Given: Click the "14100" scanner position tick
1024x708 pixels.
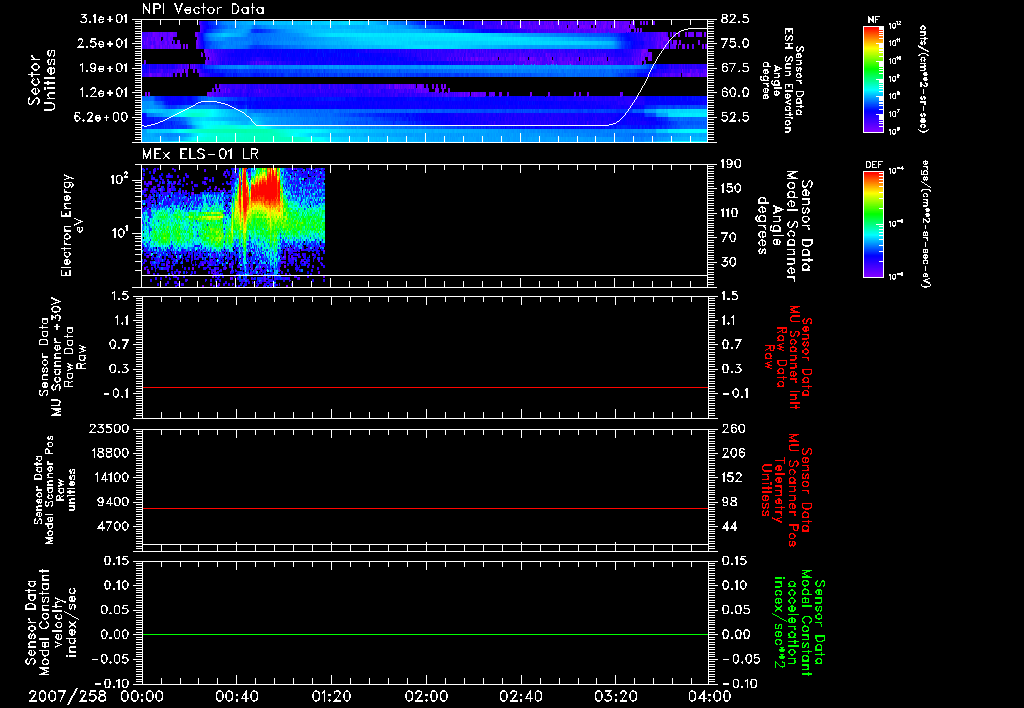Looking at the screenshot, I should 109,477.
